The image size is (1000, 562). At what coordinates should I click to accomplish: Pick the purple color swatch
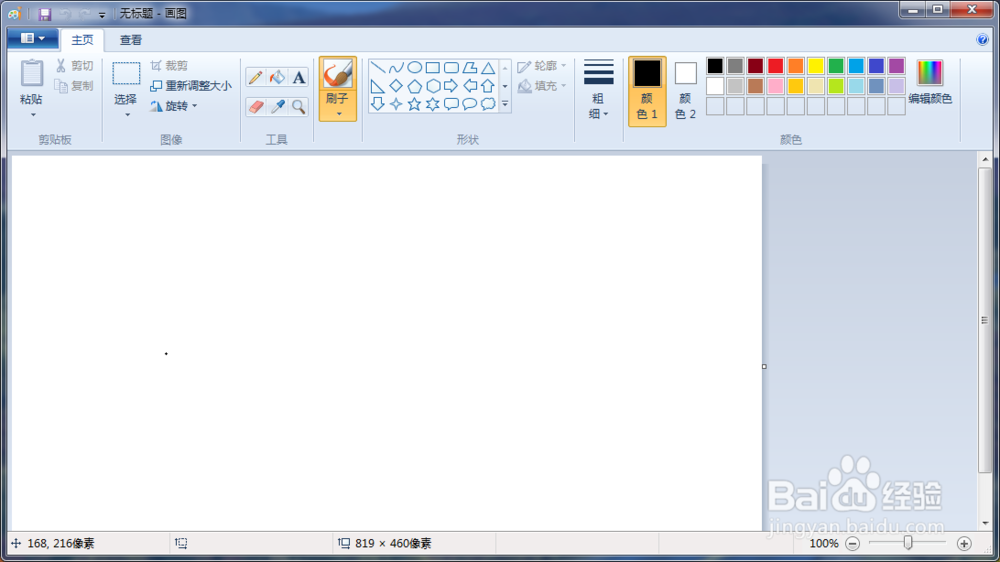pos(897,66)
